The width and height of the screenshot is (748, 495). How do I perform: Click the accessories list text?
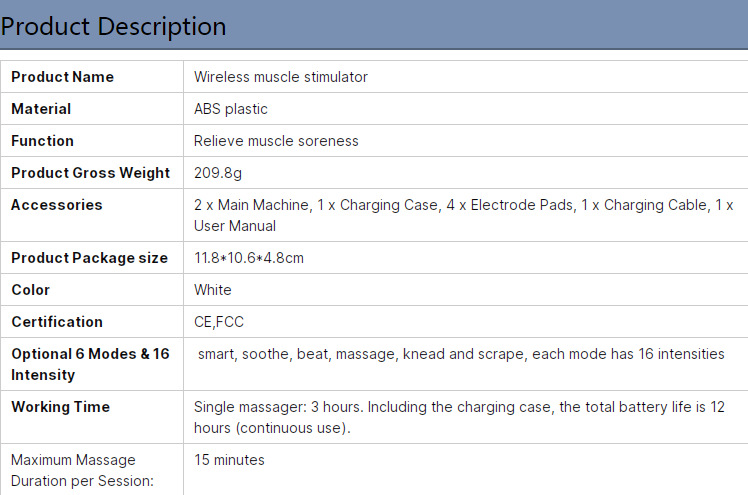(463, 215)
